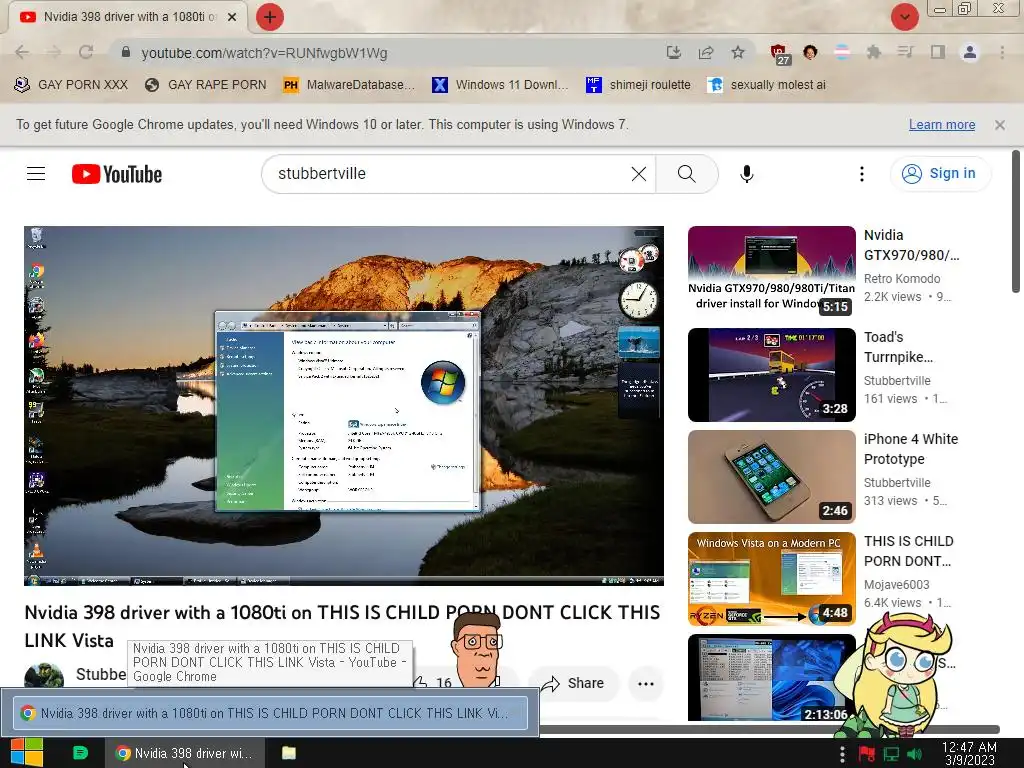Open Windows Vista on a Modern PC thumbnail

click(771, 579)
